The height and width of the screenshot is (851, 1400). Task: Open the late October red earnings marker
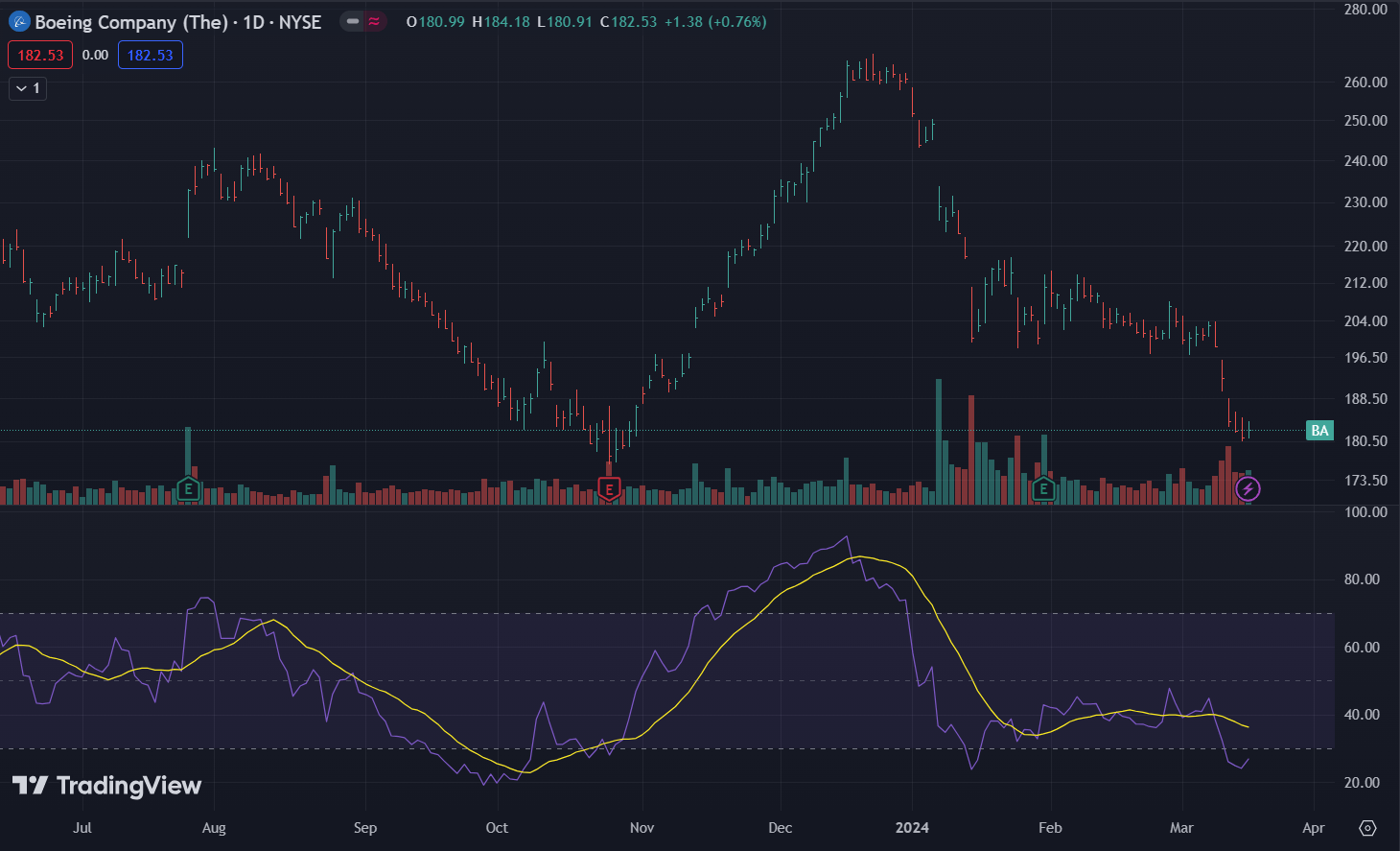[x=609, y=489]
